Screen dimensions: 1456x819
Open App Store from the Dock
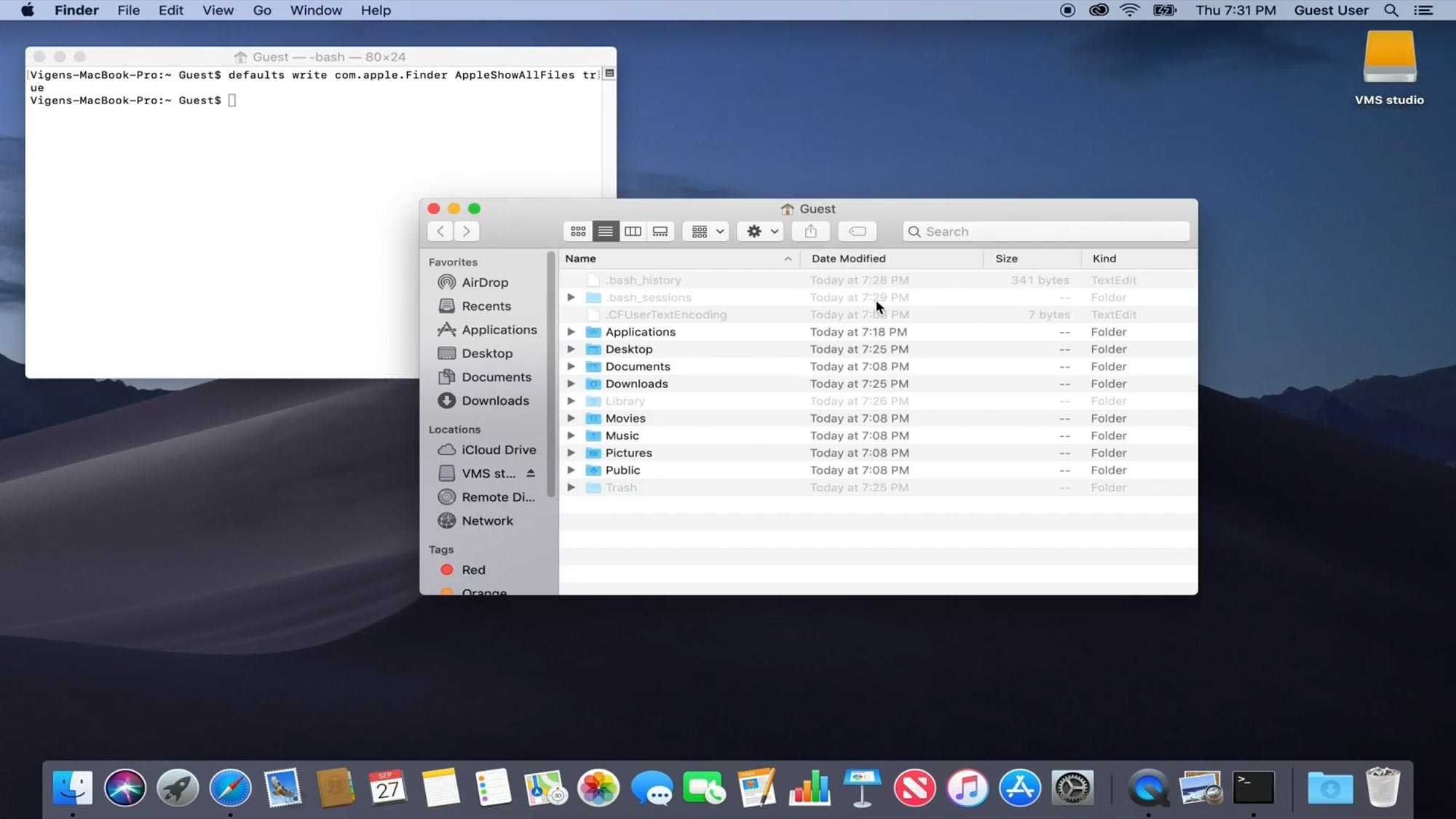[x=1020, y=788]
